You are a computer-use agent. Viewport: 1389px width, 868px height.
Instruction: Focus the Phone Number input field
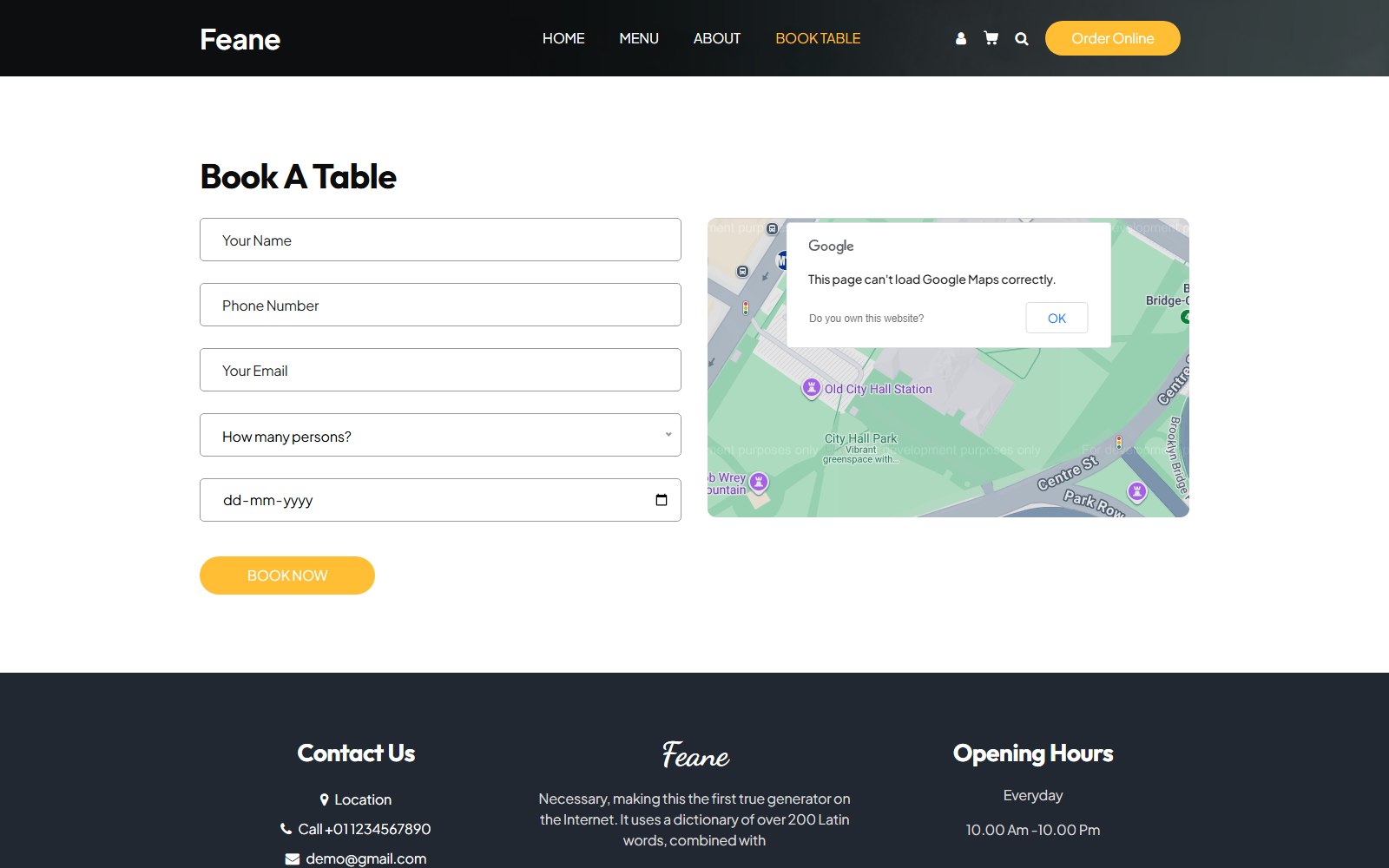point(440,305)
